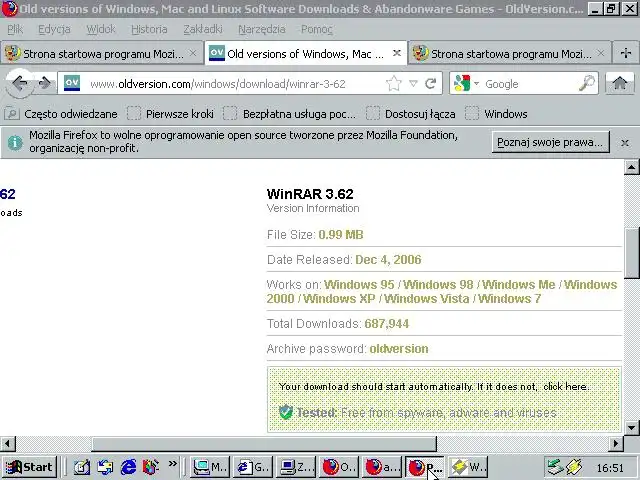Open the URL history dropdown arrow

[x=413, y=84]
